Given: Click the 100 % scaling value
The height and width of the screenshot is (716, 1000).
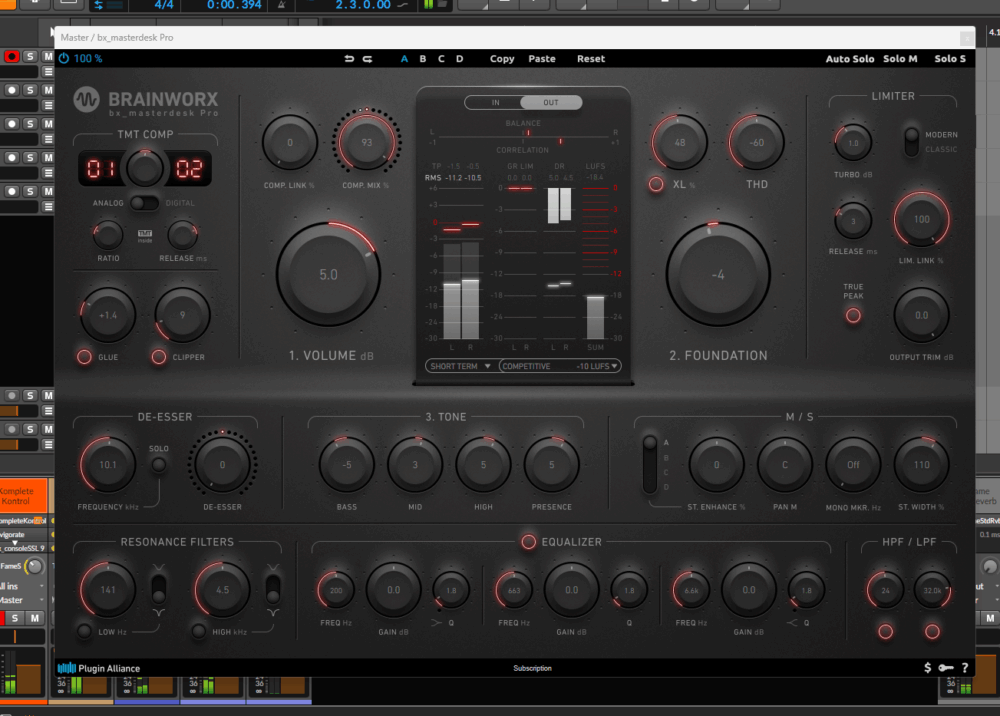Looking at the screenshot, I should point(88,59).
